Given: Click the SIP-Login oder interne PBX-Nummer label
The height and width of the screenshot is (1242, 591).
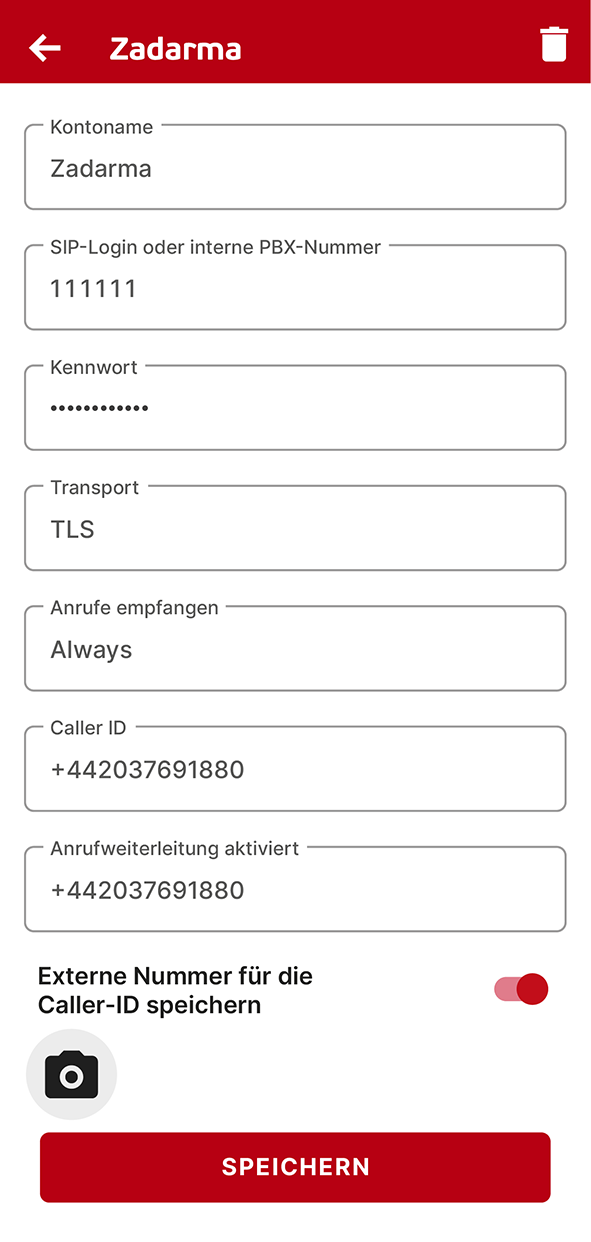Looking at the screenshot, I should pyautogui.click(x=215, y=247).
